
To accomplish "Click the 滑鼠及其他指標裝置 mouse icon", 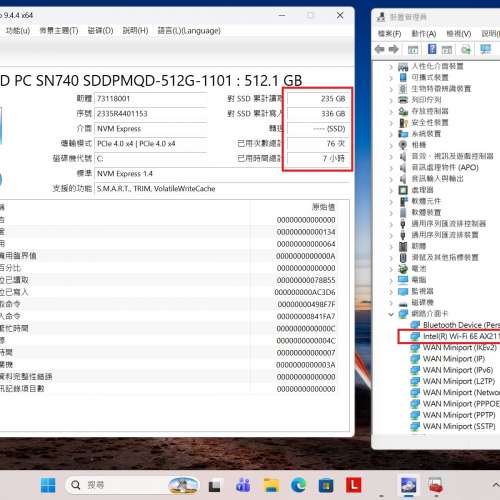I will coord(403,257).
